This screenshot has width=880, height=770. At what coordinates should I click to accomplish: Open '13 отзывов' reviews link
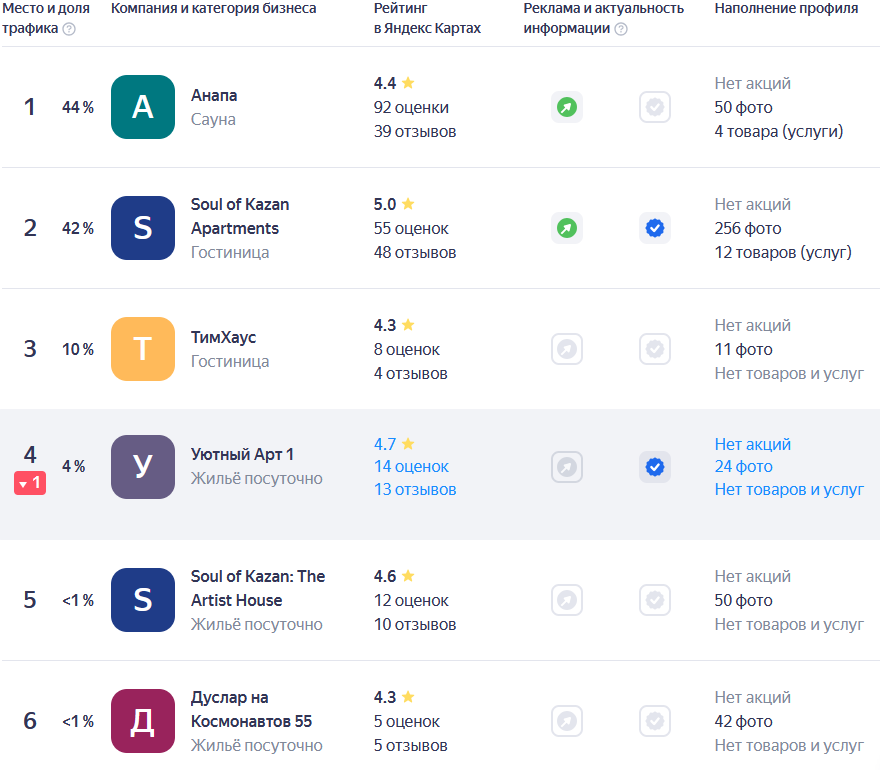coord(415,489)
